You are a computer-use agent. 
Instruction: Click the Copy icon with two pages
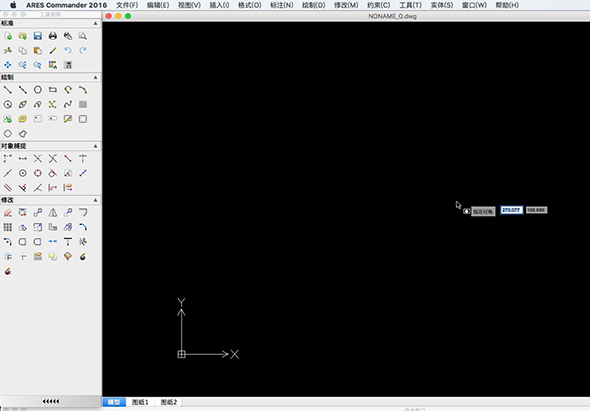(23, 50)
